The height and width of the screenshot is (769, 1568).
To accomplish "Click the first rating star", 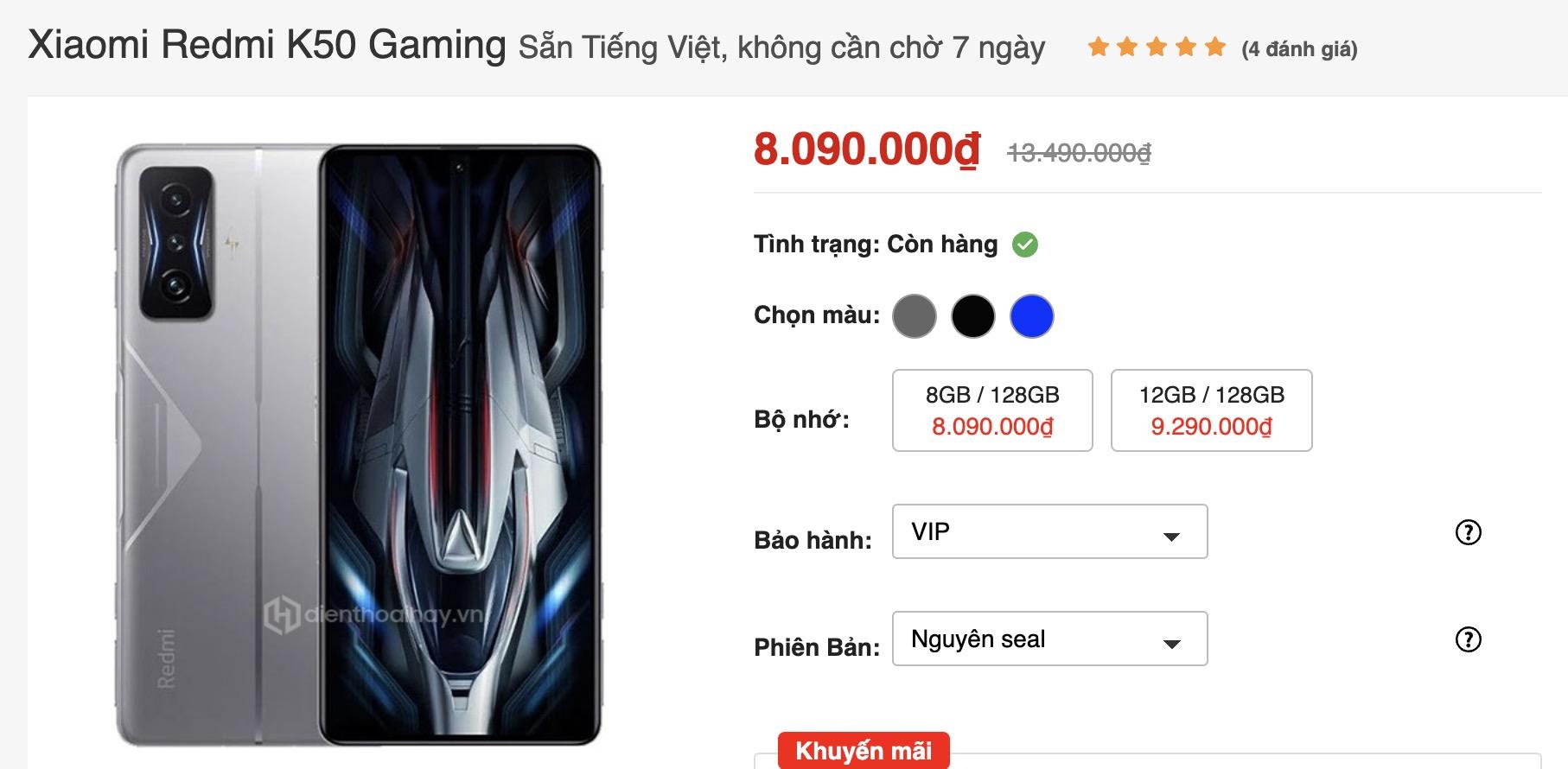I will [x=1099, y=47].
